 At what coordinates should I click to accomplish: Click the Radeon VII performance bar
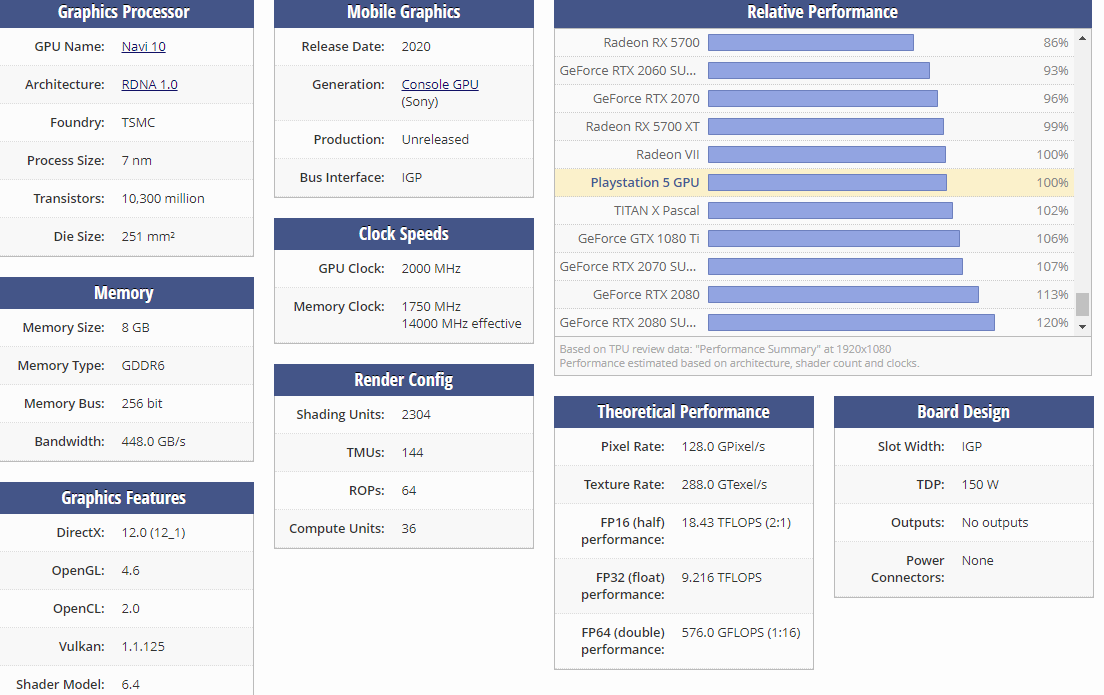(x=826, y=155)
